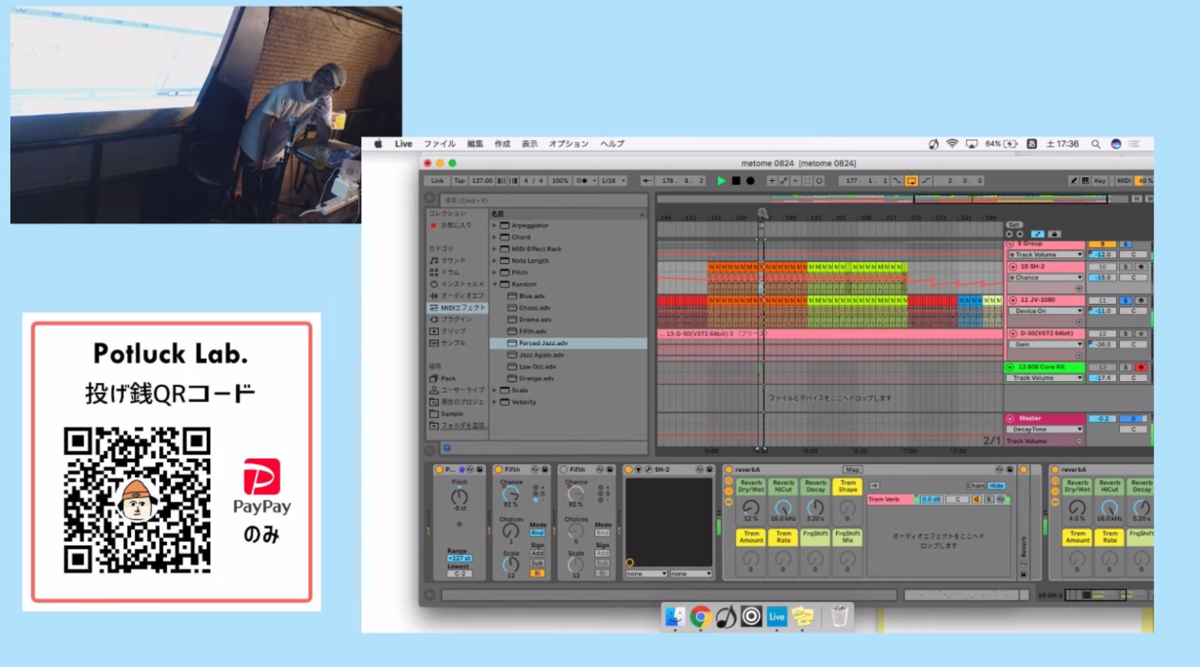This screenshot has width=1200, height=667.
Task: Select the オーディオエフェクト category in browser
Action: click(457, 296)
